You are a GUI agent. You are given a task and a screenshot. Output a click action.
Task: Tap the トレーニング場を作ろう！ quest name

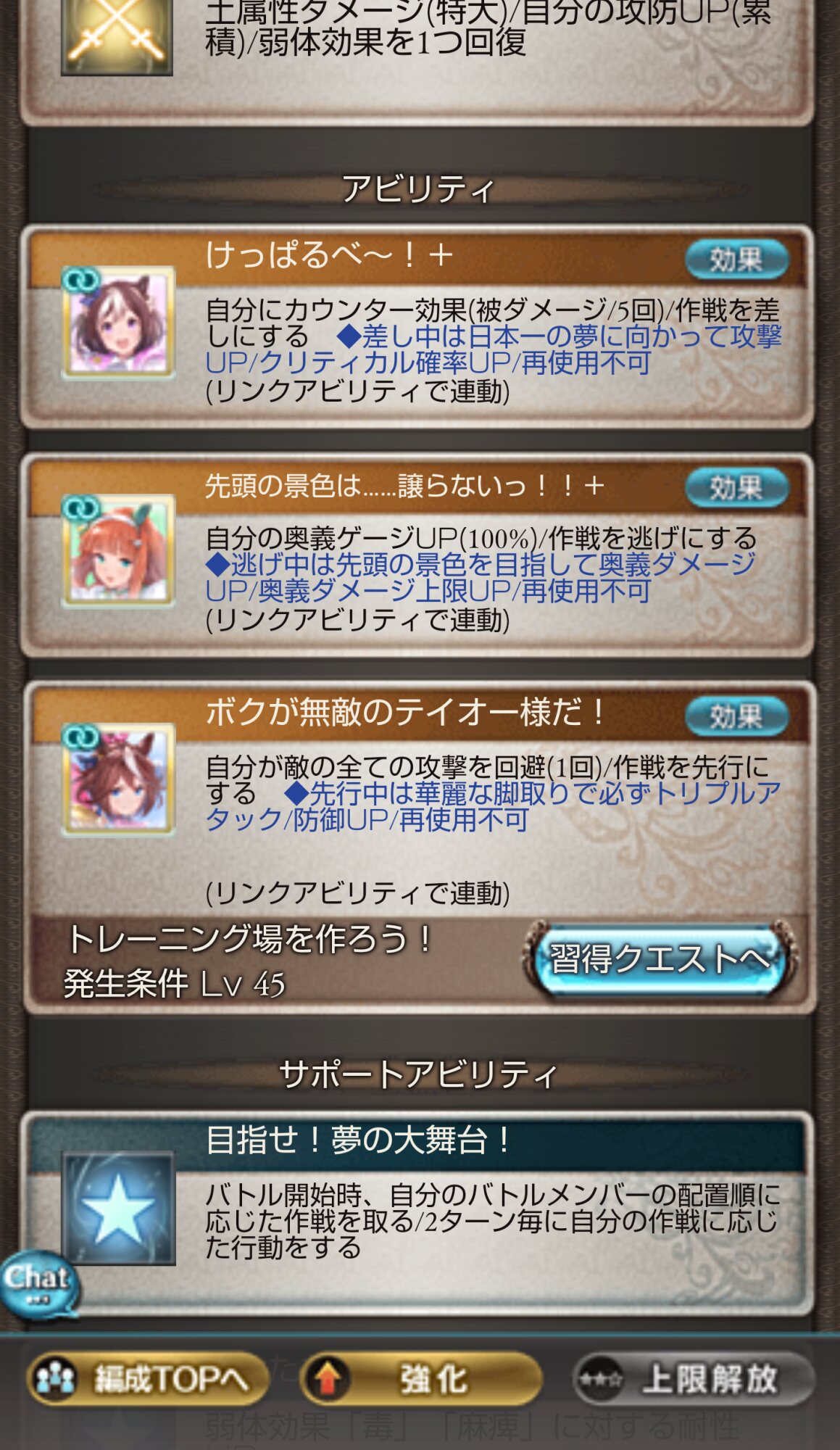(250, 939)
